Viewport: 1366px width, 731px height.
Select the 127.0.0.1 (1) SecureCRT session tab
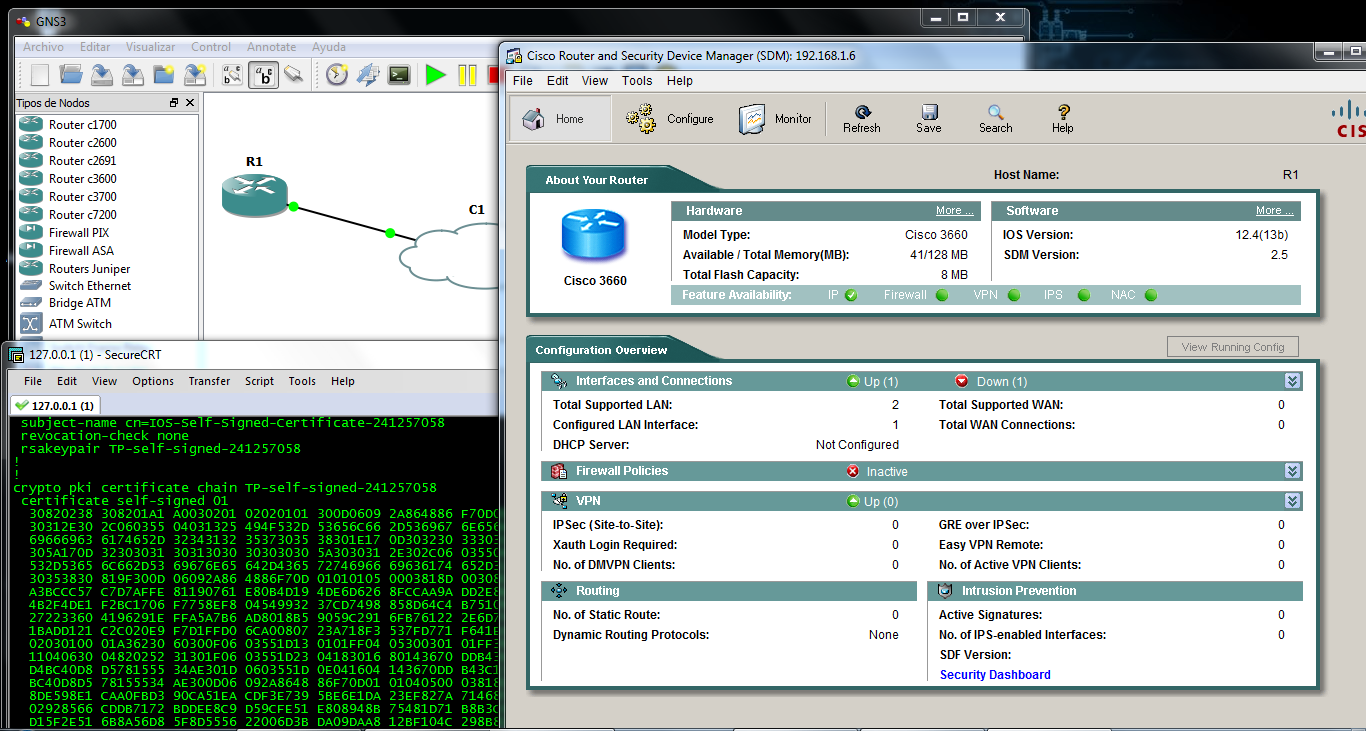(x=55, y=405)
